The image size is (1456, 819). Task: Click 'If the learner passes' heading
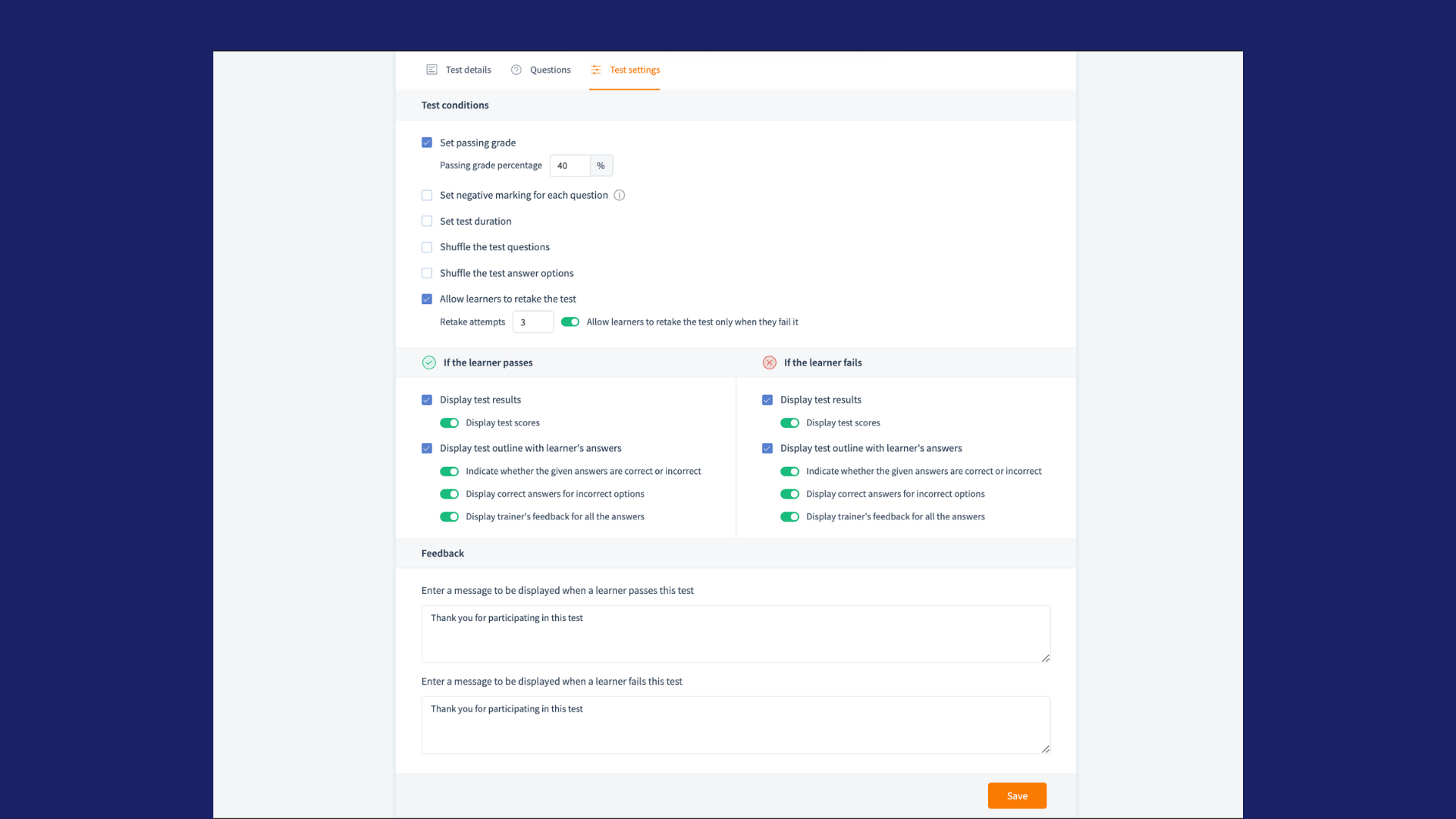(488, 362)
